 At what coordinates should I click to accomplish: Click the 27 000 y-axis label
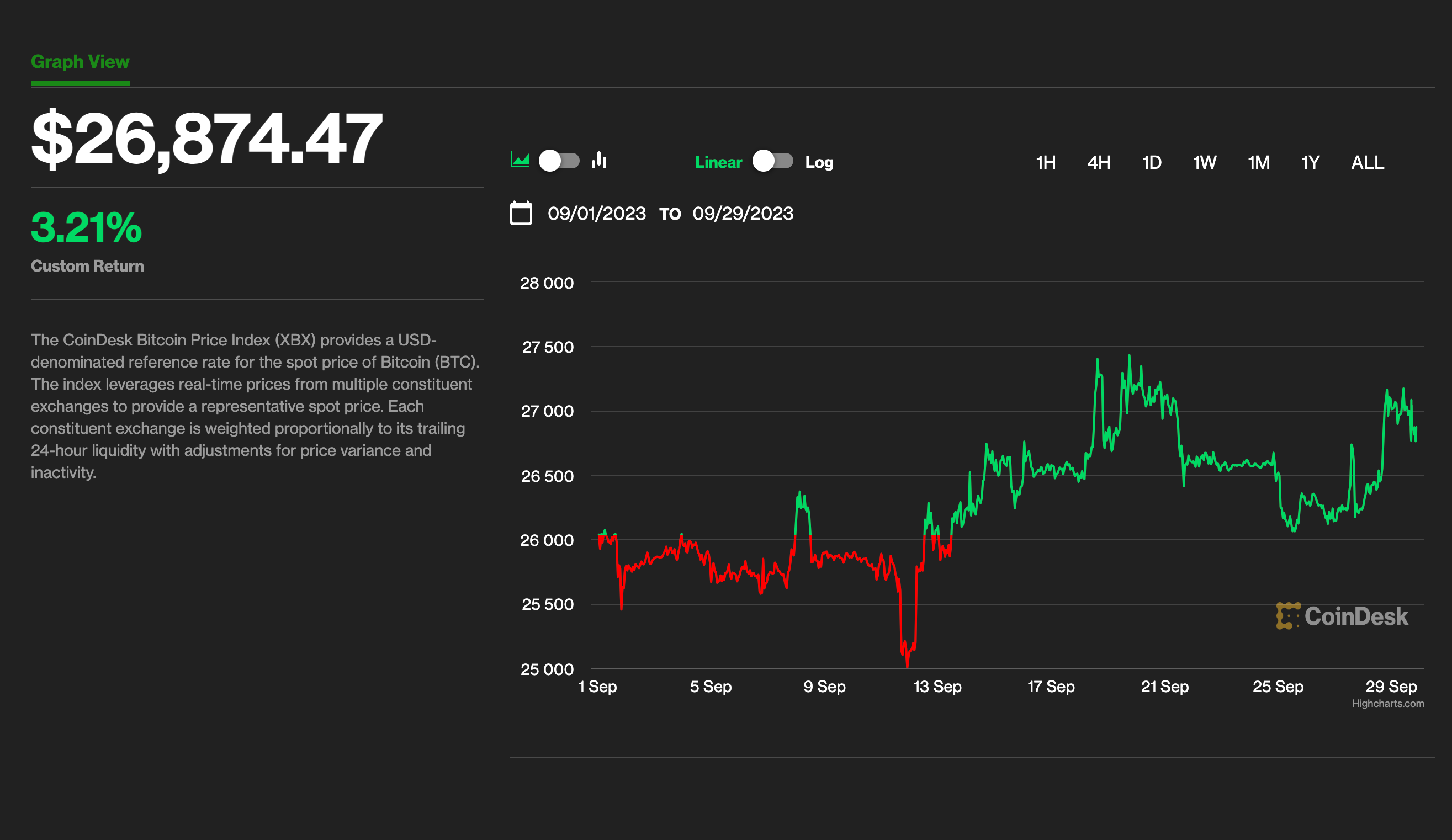547,411
